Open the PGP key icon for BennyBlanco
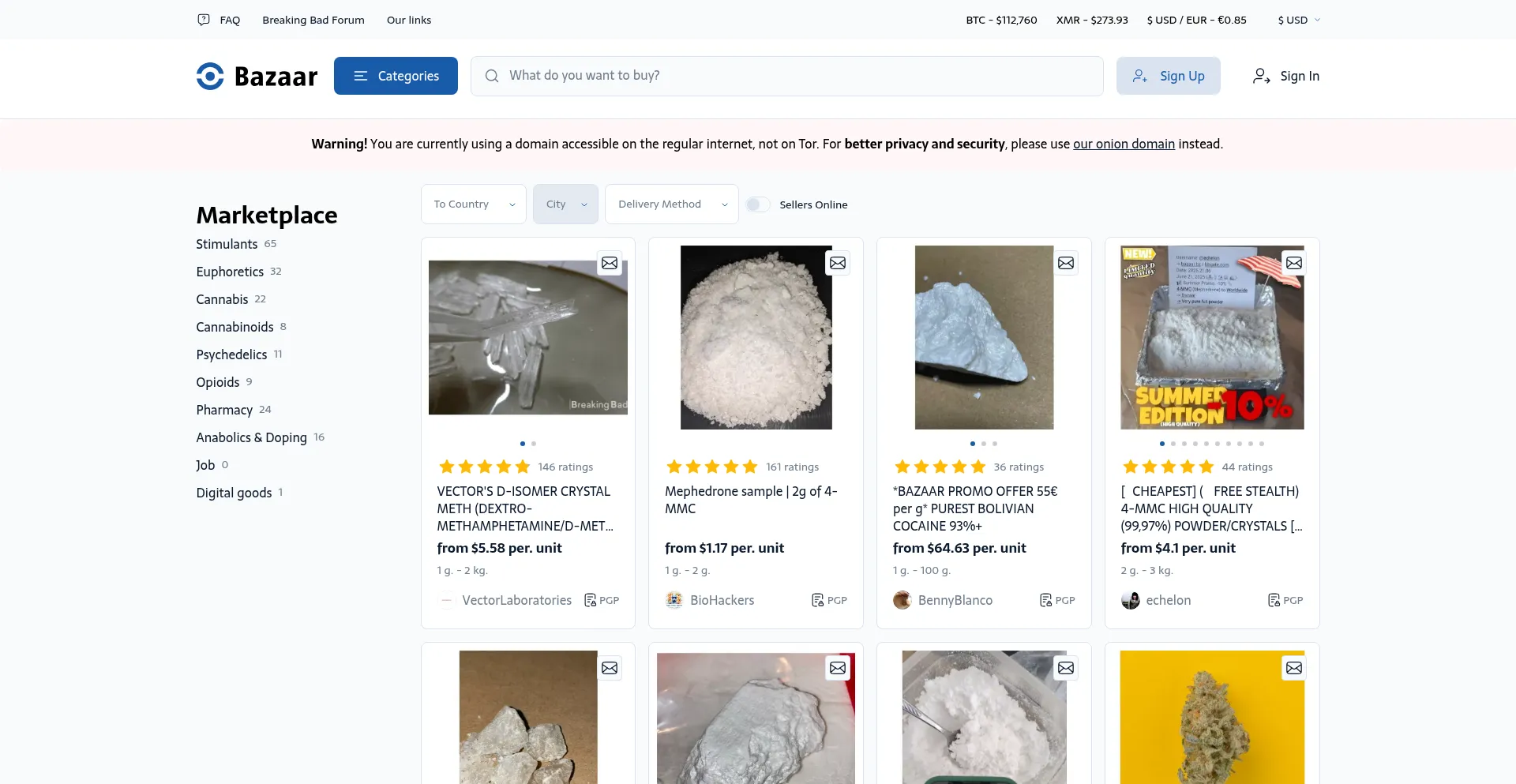Screen dimensions: 1516x784 1045,600
